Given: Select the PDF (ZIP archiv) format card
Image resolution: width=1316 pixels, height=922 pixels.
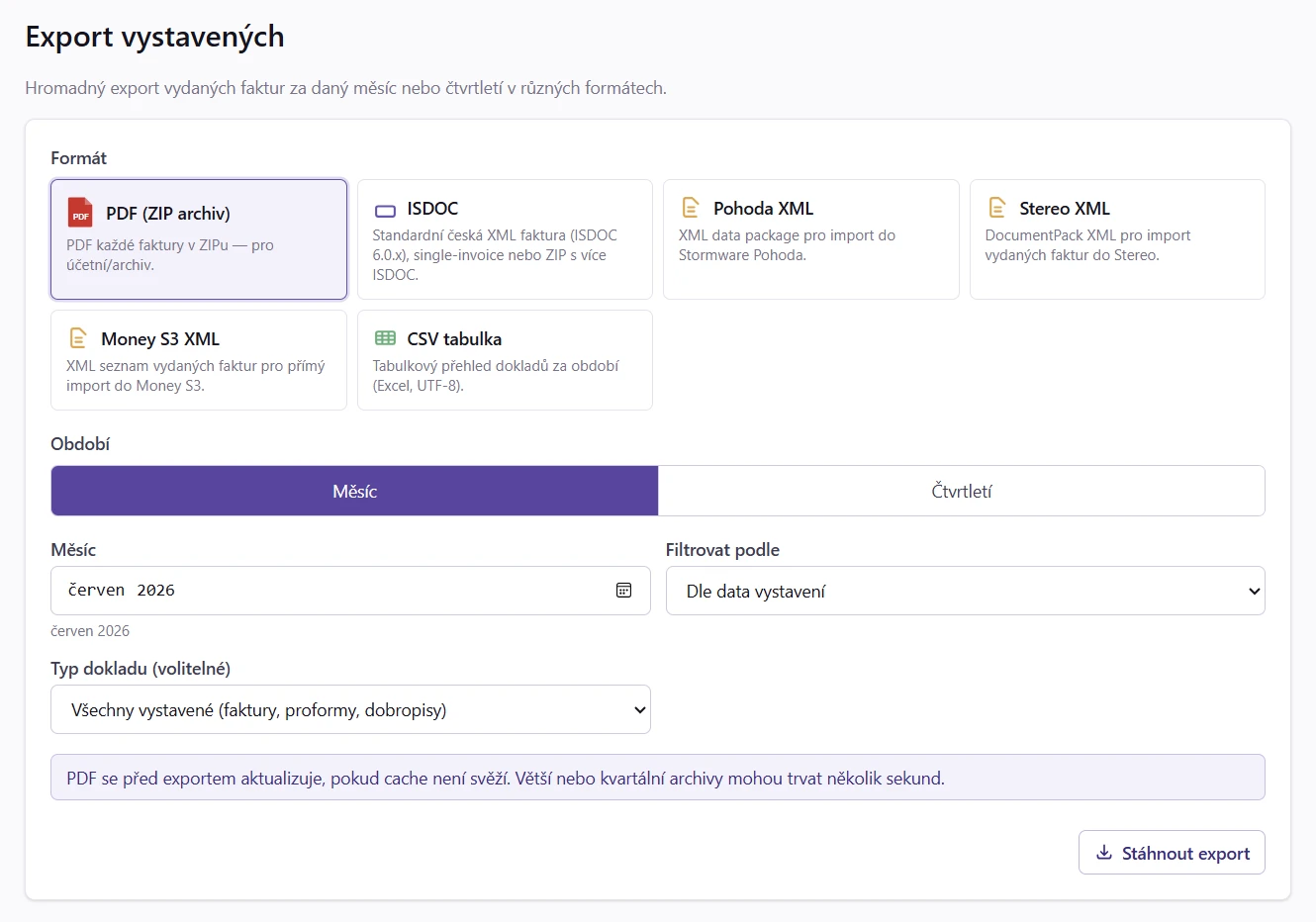Looking at the screenshot, I should click(199, 239).
